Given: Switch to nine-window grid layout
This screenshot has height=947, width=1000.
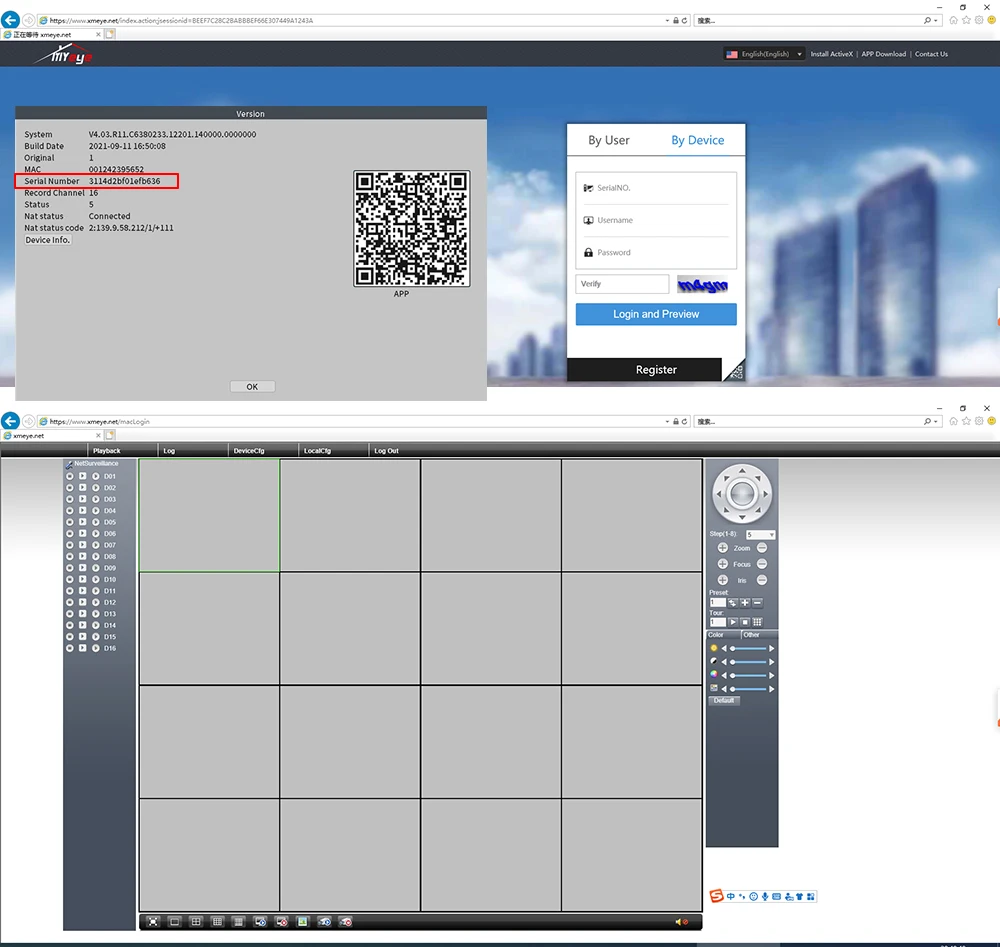Looking at the screenshot, I should click(217, 921).
